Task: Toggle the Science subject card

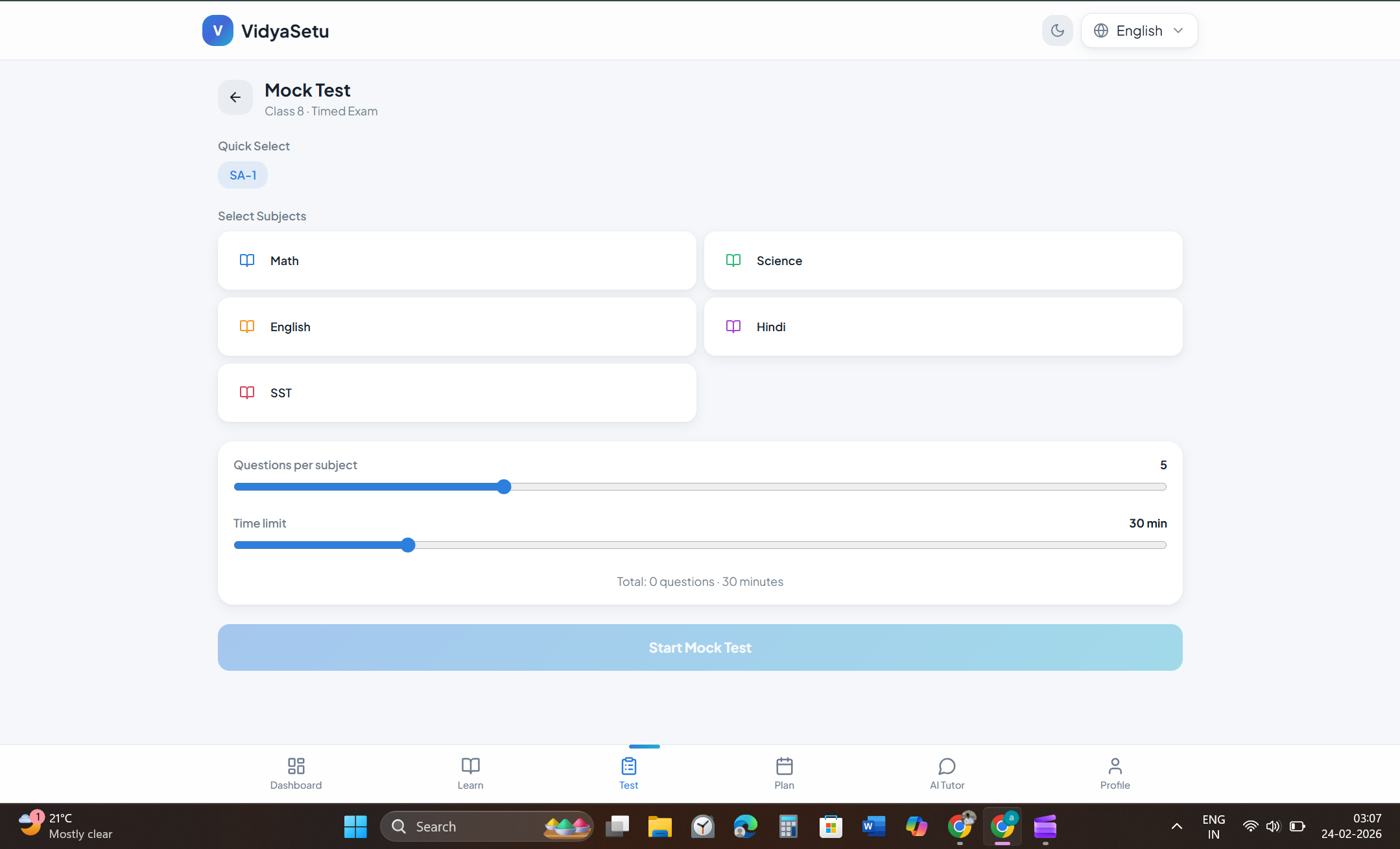Action: (943, 261)
